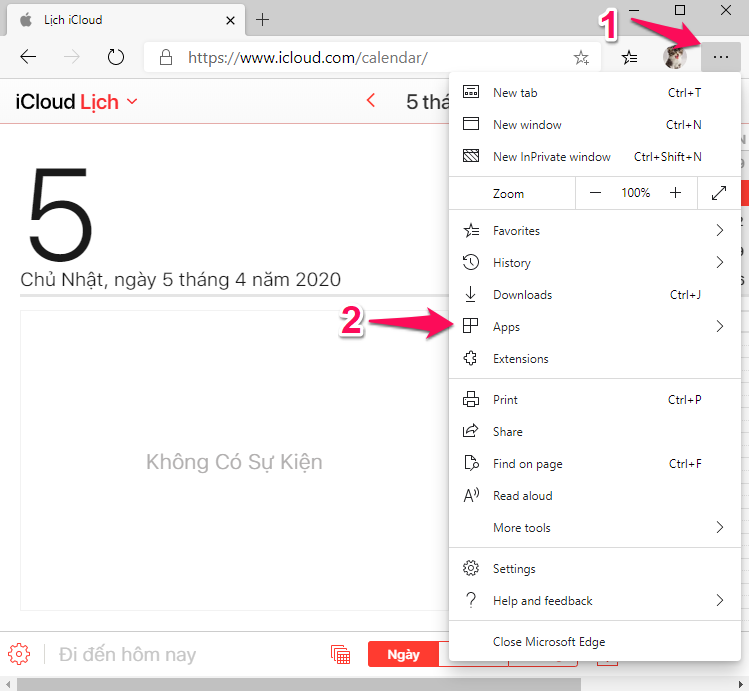Go to previous day with red chevron
The image size is (749, 691).
371,101
